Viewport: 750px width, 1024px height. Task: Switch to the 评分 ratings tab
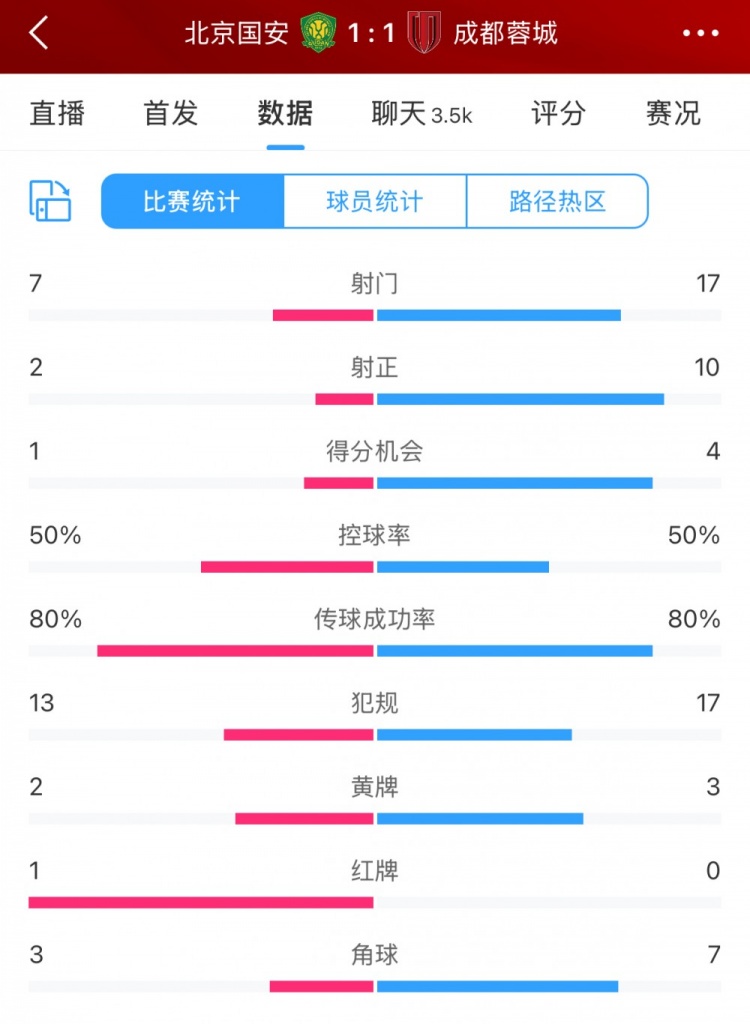click(x=556, y=114)
